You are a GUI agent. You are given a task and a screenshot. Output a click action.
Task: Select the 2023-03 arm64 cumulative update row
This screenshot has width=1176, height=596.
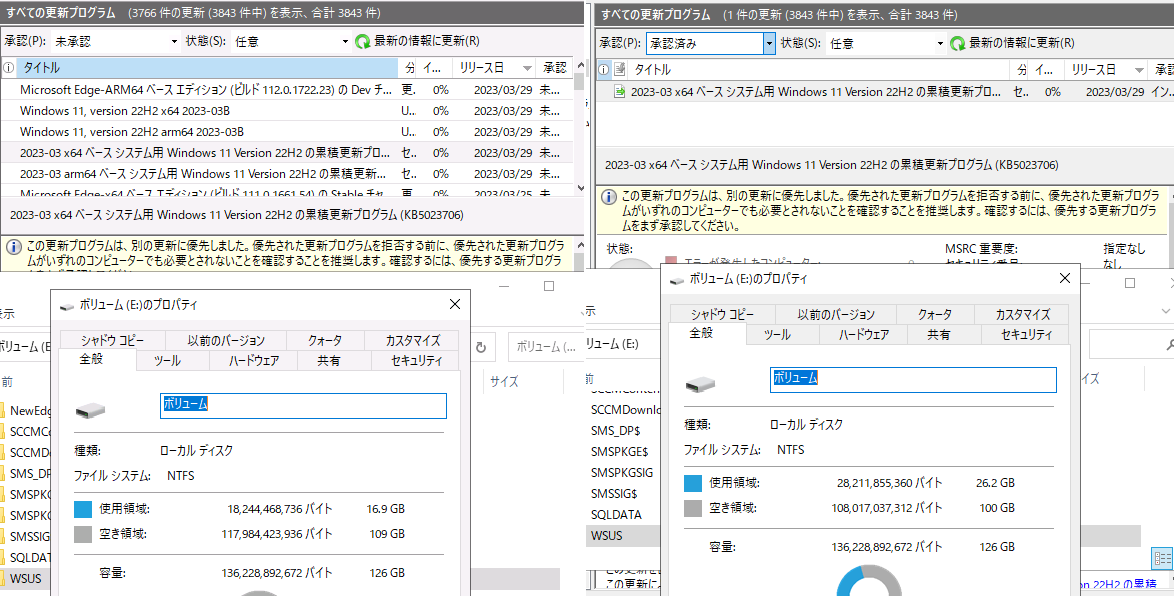[287, 174]
